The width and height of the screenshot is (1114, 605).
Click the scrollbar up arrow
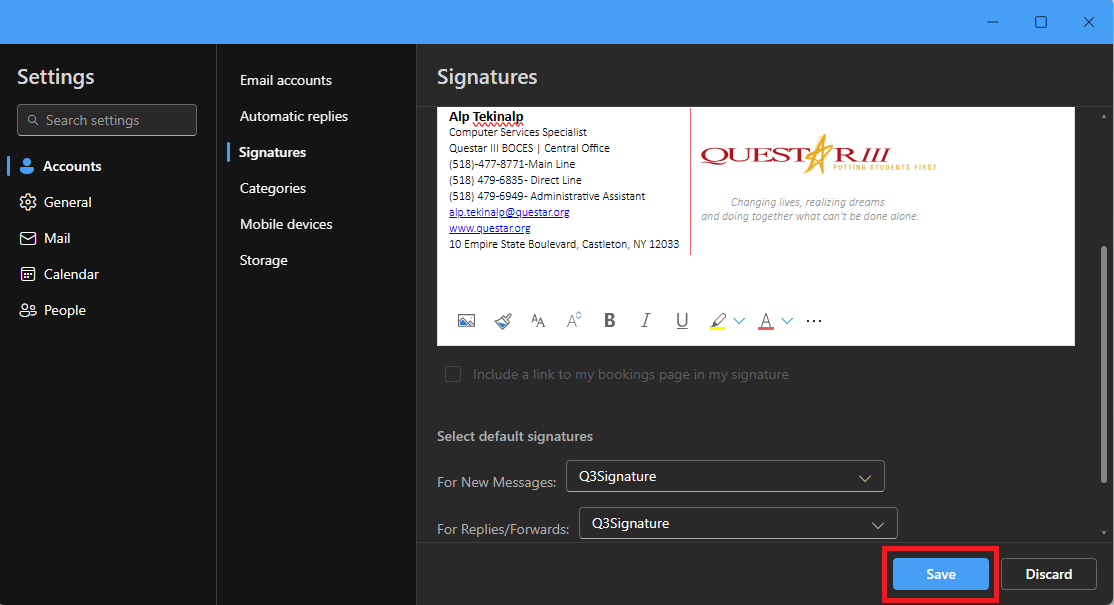point(1103,116)
